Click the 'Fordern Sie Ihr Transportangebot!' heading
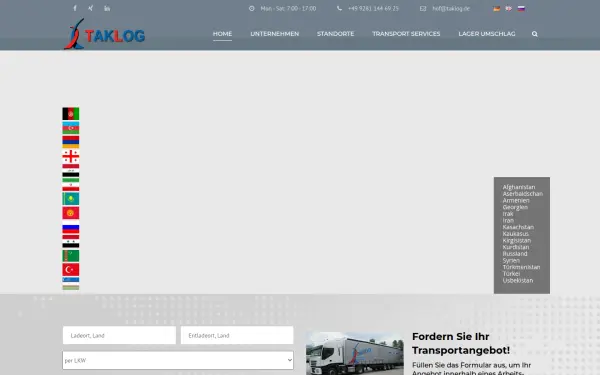600x375 pixels. 461,343
